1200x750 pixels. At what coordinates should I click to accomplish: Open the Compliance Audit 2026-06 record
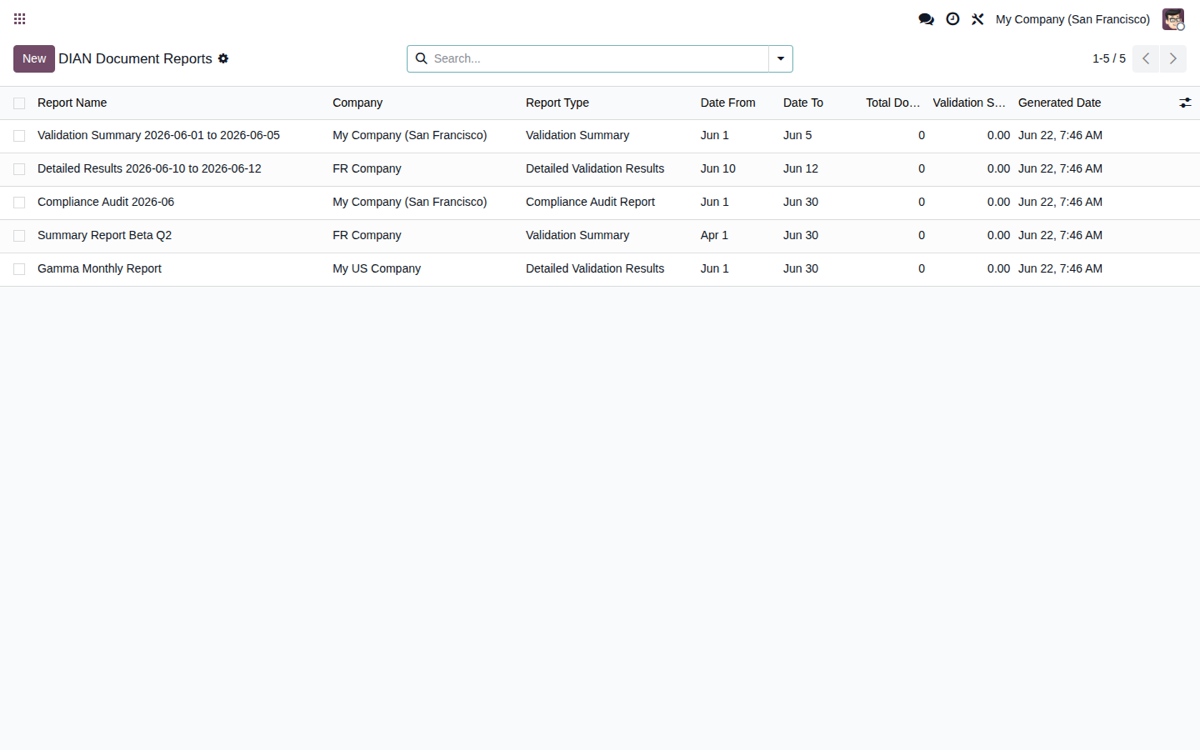105,202
